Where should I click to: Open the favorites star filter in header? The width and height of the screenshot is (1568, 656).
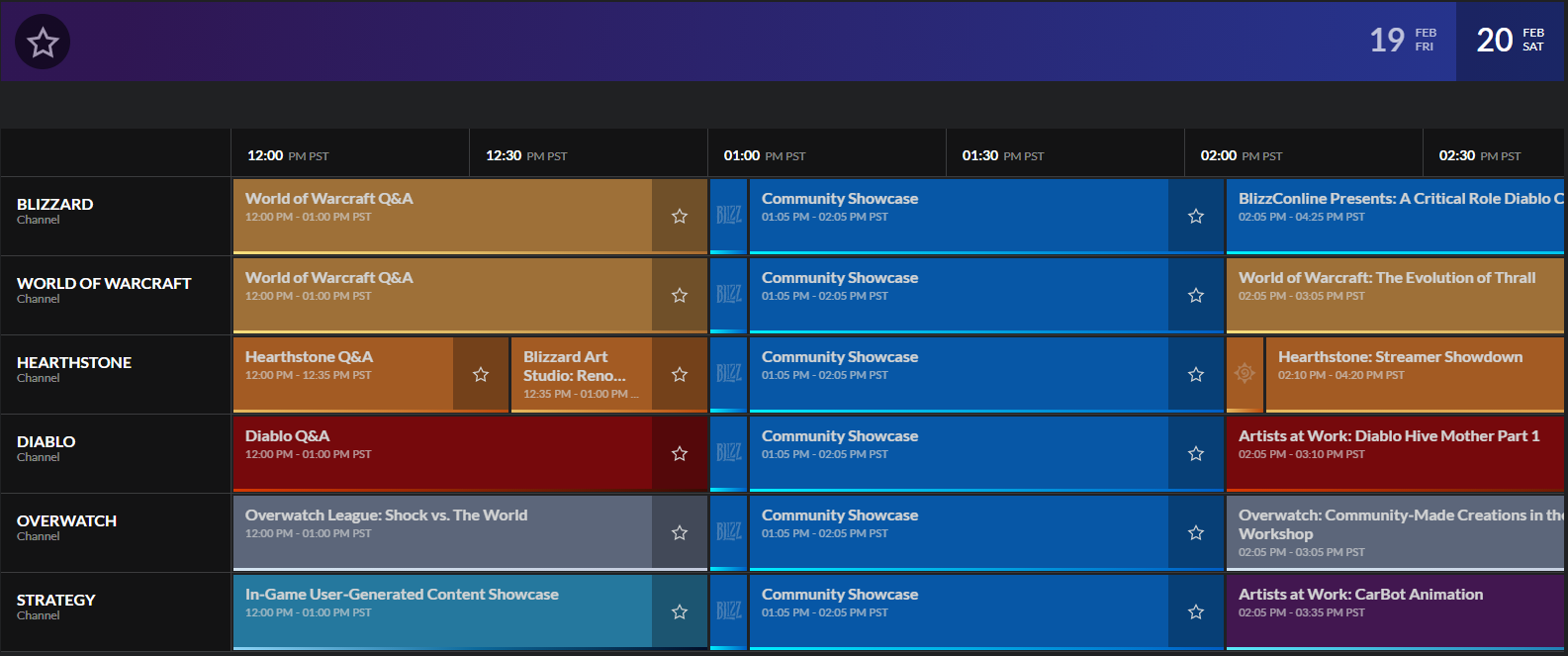[x=43, y=42]
